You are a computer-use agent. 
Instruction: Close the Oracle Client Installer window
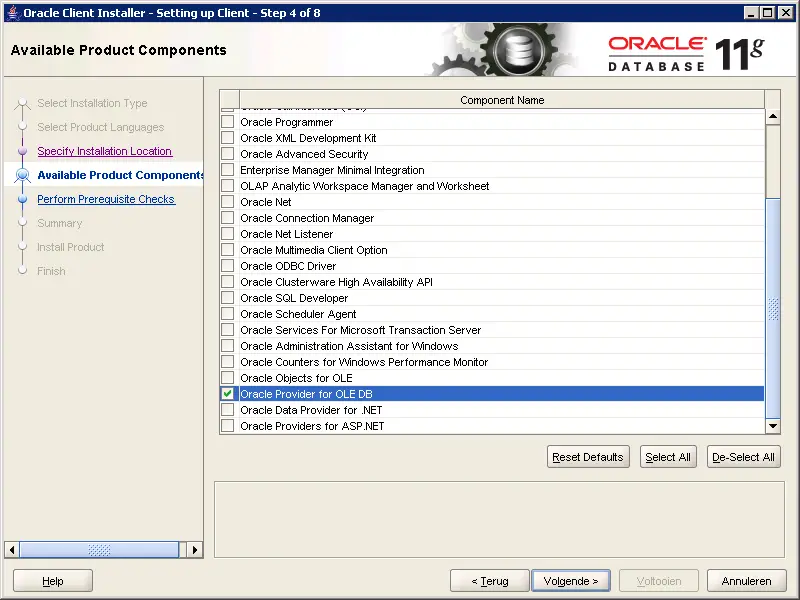tap(786, 13)
